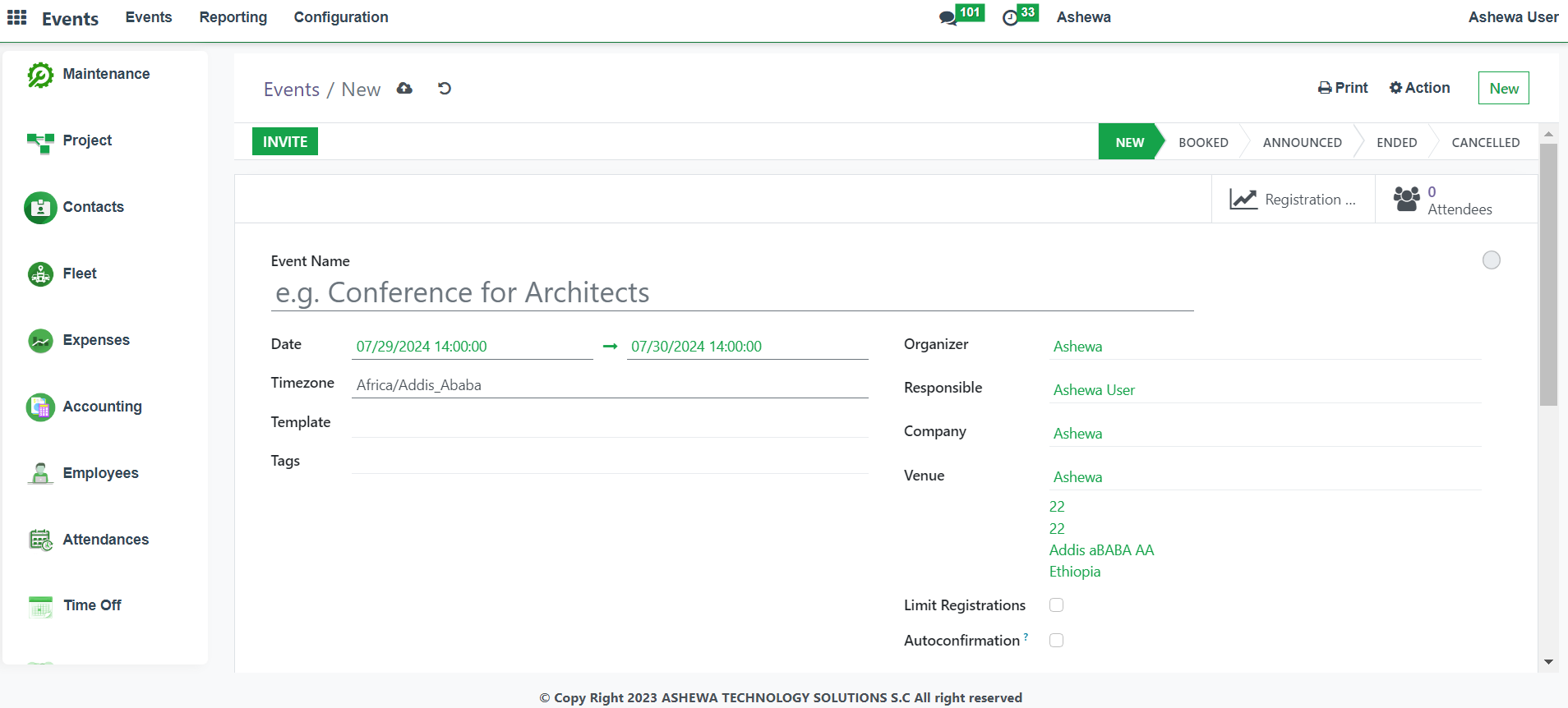Open the Timezone selection field
1568x708 pixels.
tap(610, 385)
